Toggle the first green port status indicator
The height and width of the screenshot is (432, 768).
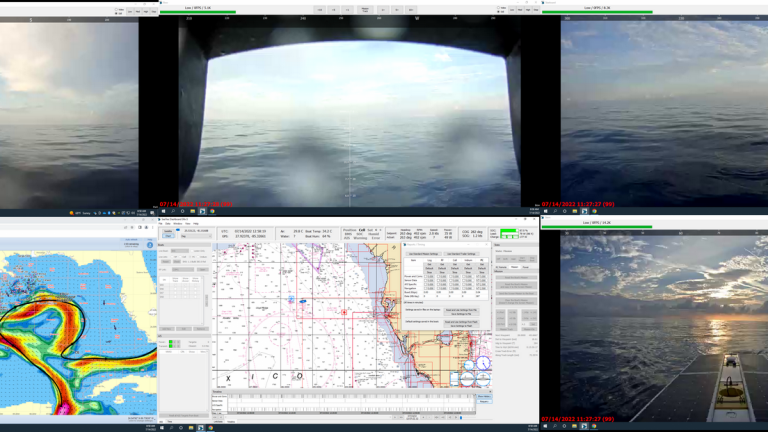pos(171,343)
